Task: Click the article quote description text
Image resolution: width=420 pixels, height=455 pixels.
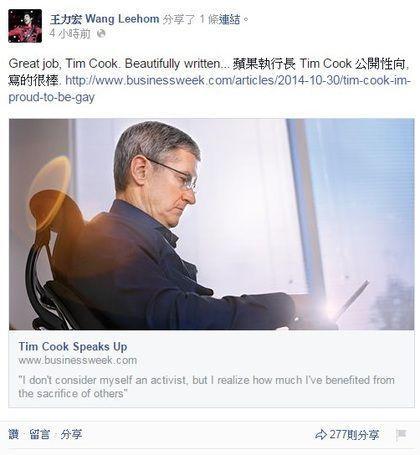Action: pos(206,387)
